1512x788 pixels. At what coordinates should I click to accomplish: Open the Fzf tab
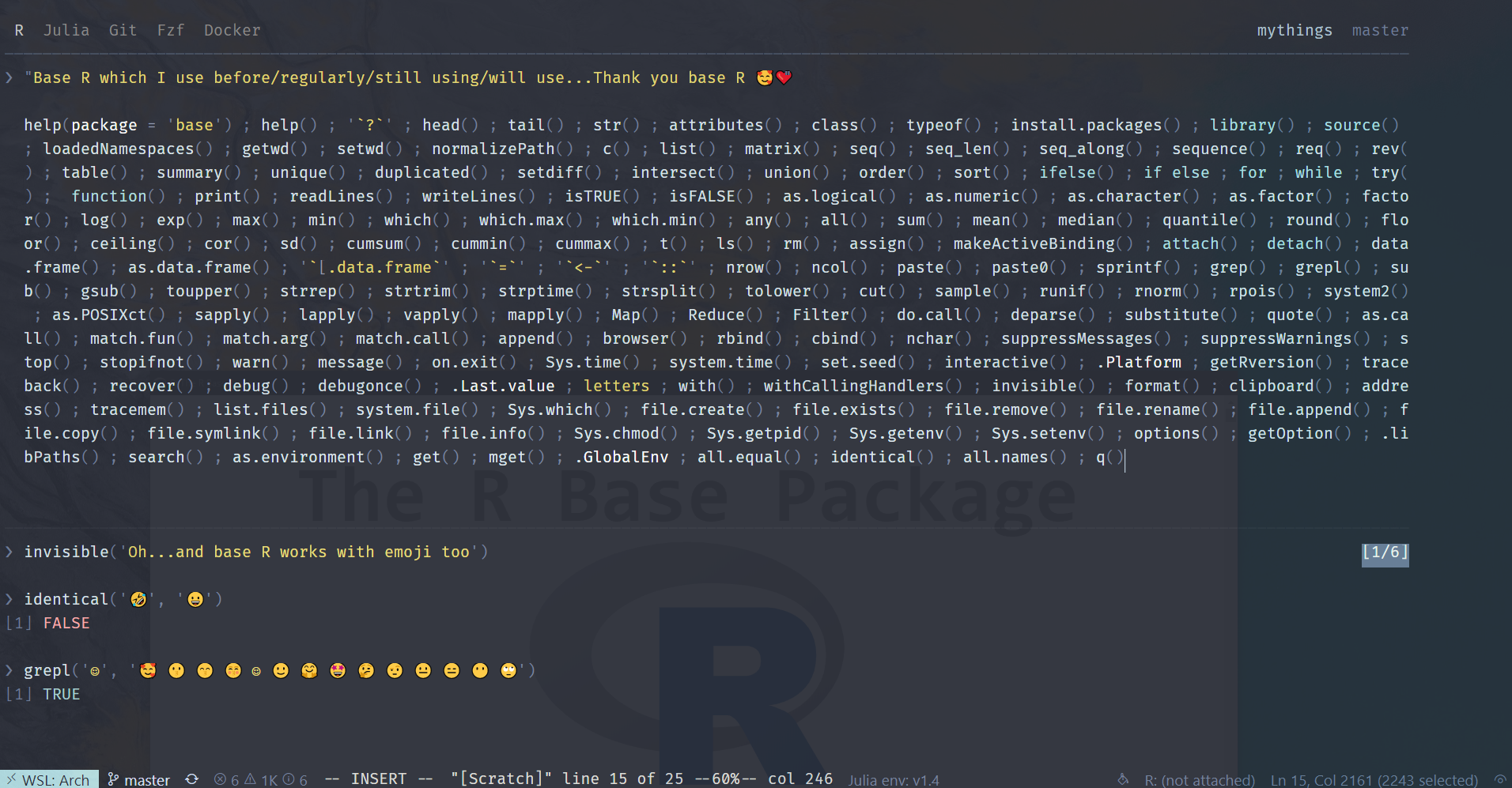(170, 30)
